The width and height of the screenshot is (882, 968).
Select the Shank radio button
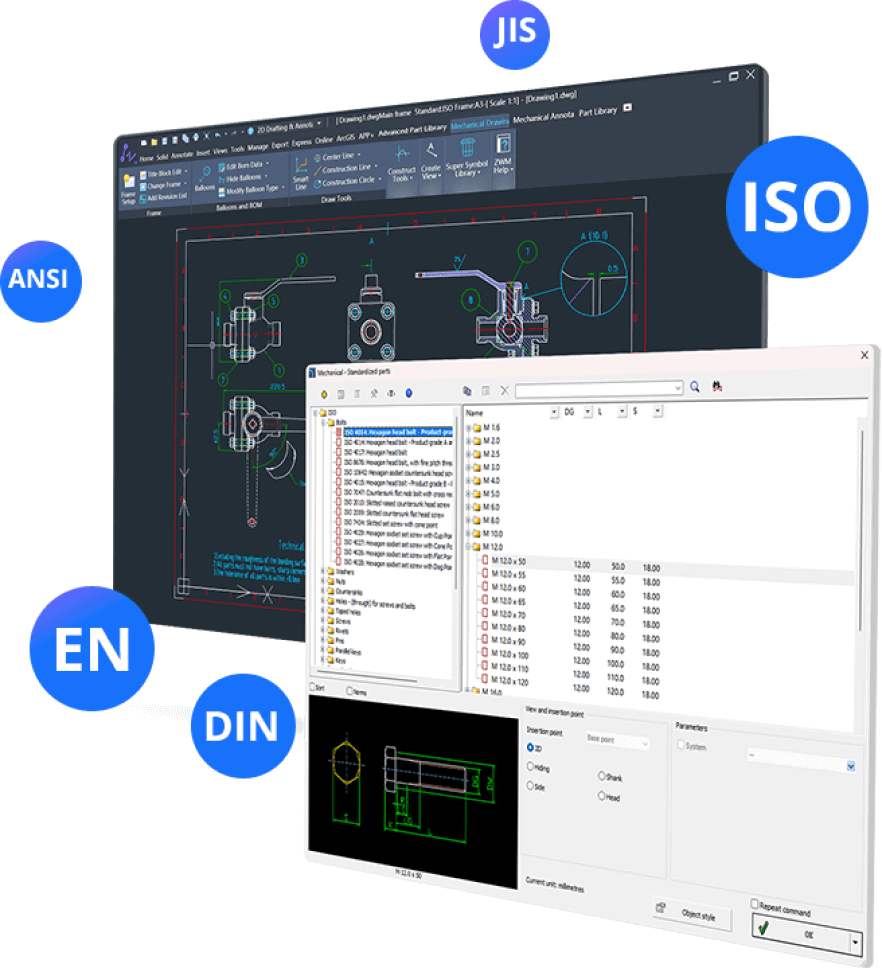(601, 775)
